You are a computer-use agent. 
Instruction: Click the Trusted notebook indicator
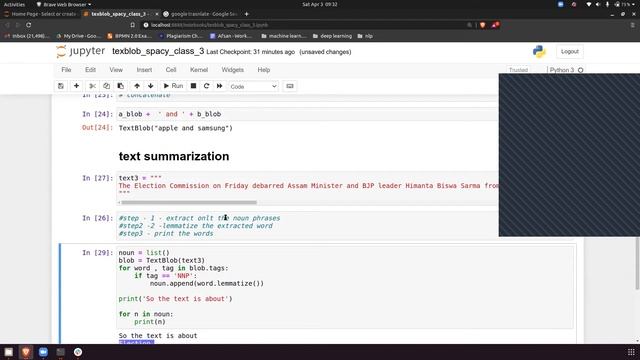518,70
